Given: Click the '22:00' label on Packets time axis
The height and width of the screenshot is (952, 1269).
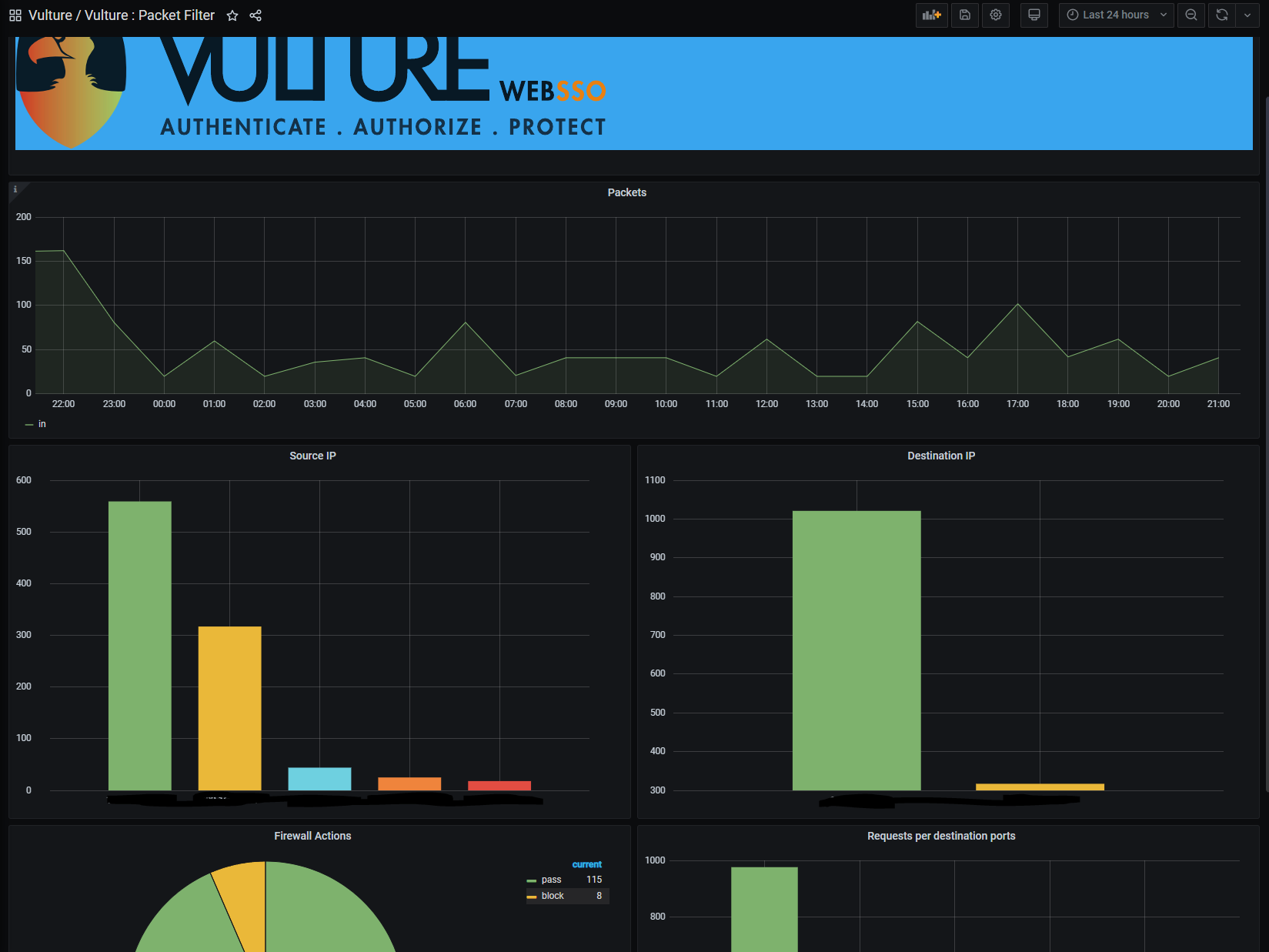Looking at the screenshot, I should coord(63,404).
